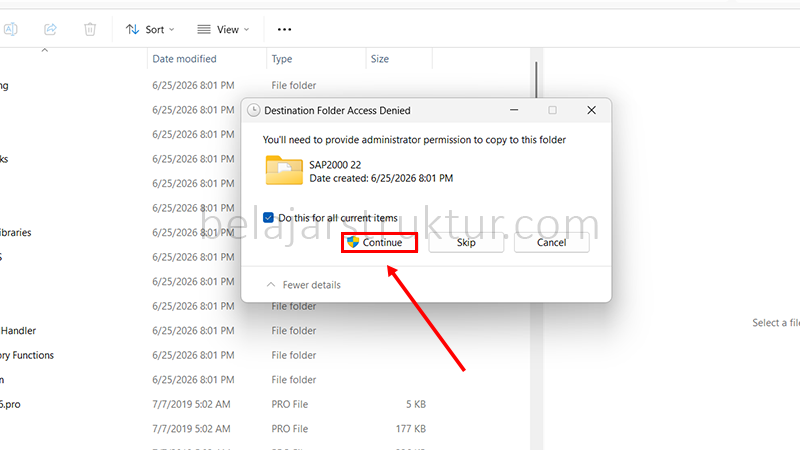The height and width of the screenshot is (450, 800).
Task: Click the Delete trash icon
Action: (90, 29)
